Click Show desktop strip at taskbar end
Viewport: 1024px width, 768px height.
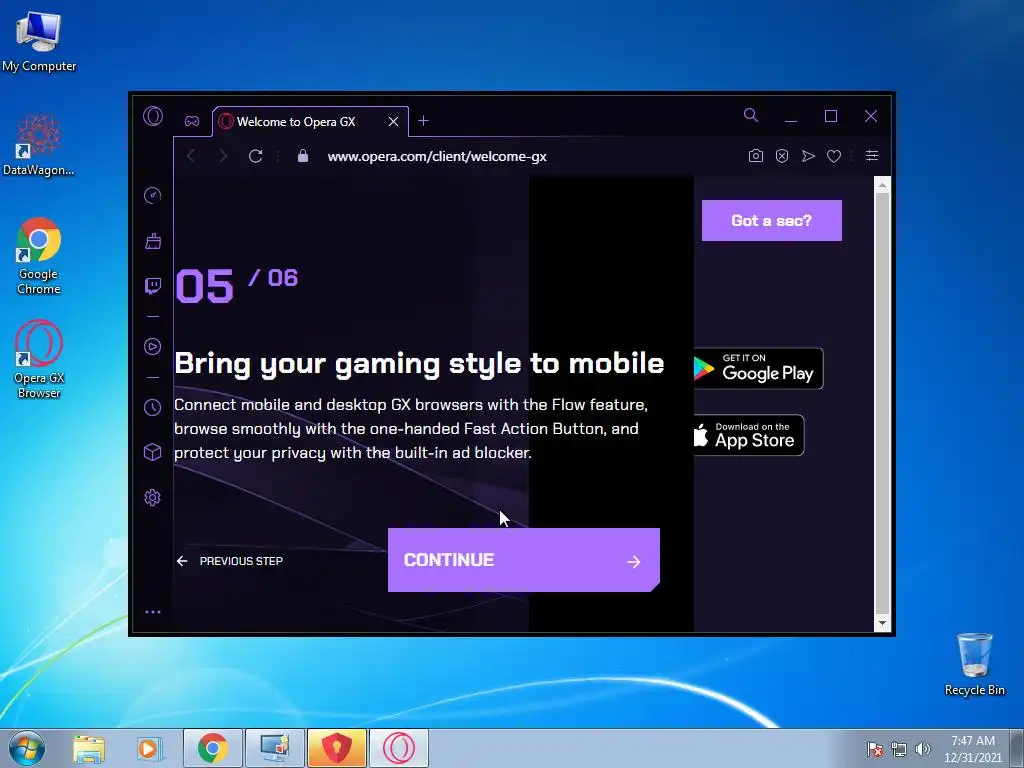[x=1018, y=748]
